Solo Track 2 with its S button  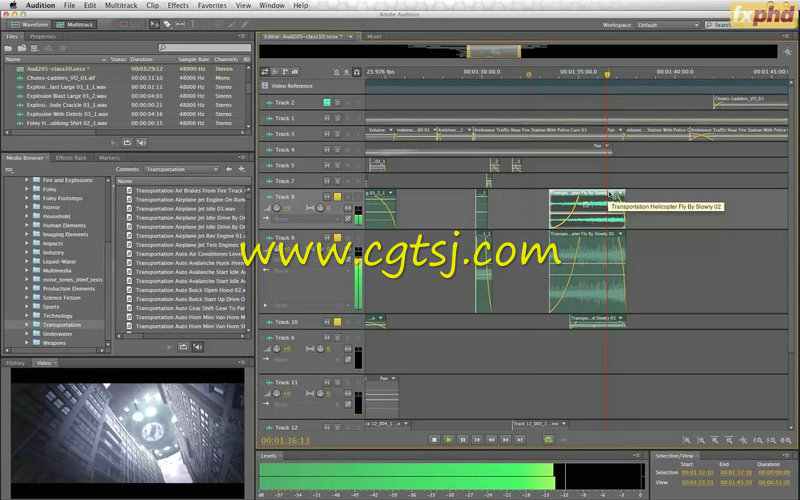337,103
